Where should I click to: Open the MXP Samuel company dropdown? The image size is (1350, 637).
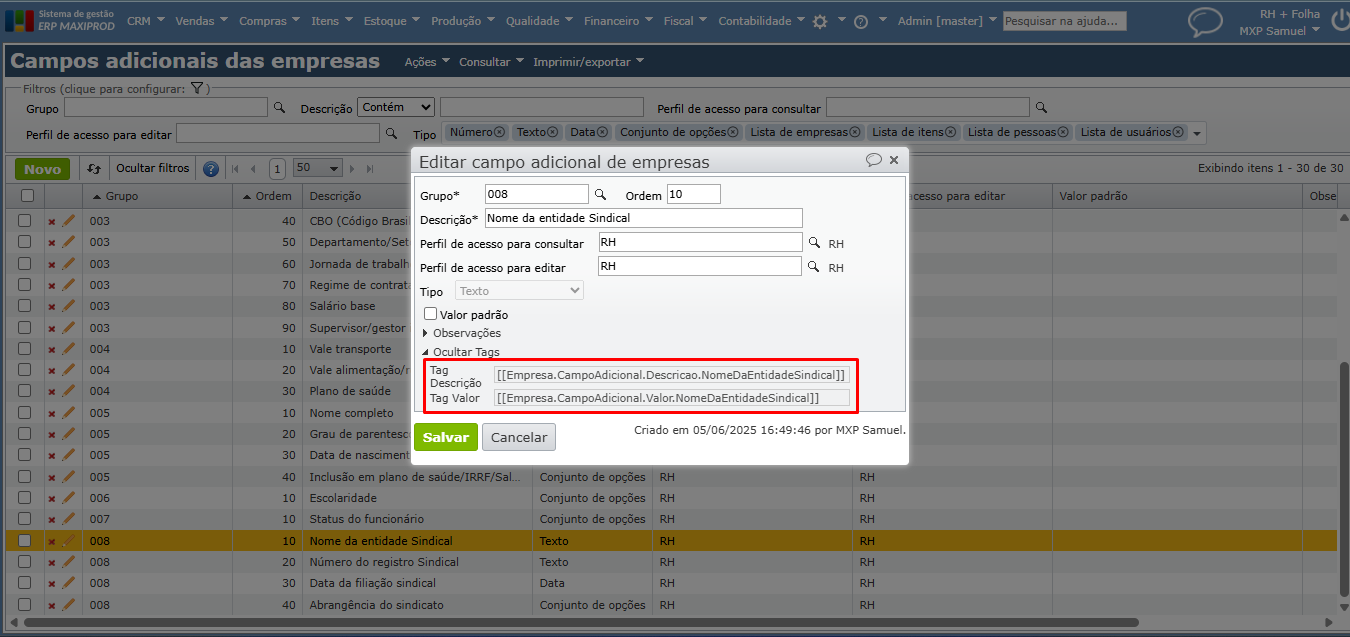tap(1280, 31)
